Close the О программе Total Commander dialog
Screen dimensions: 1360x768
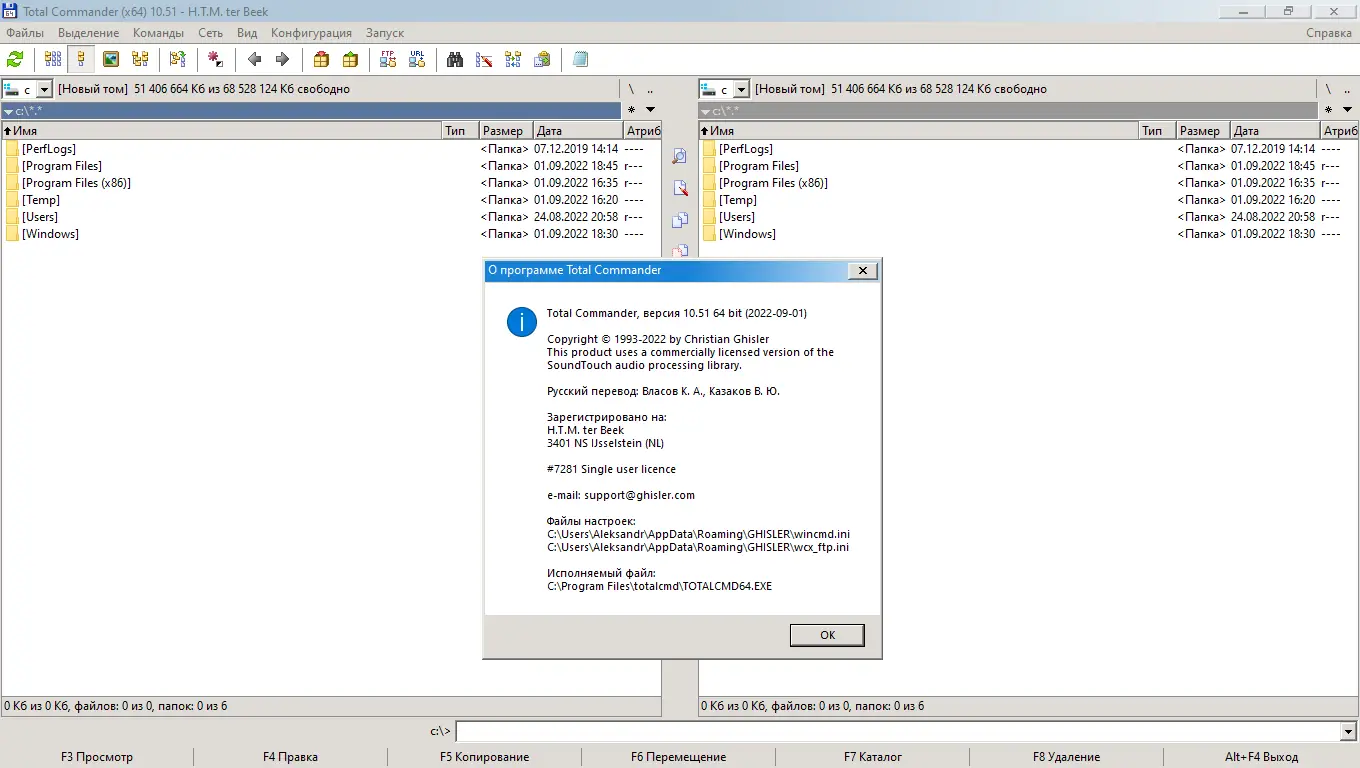point(863,270)
